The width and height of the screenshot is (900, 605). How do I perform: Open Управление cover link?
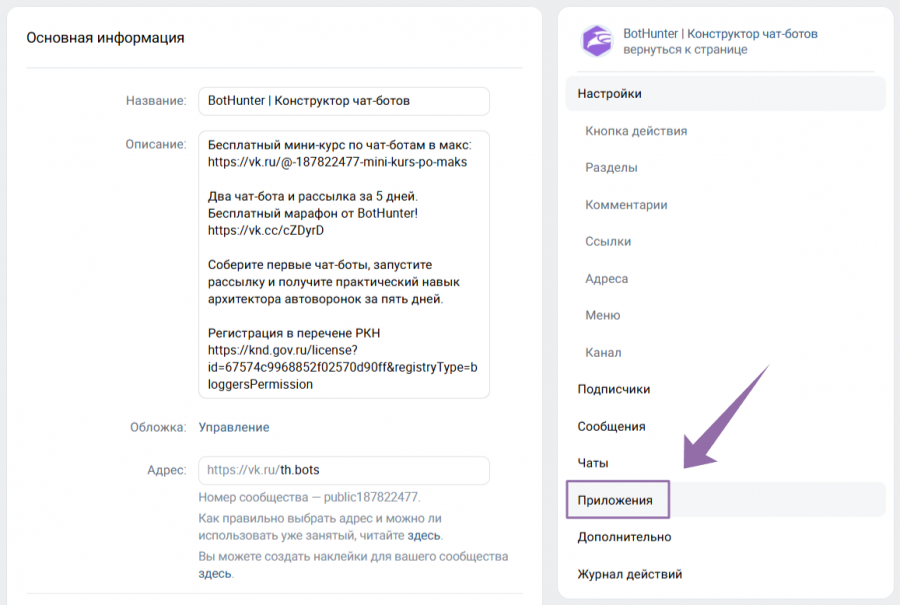click(234, 427)
